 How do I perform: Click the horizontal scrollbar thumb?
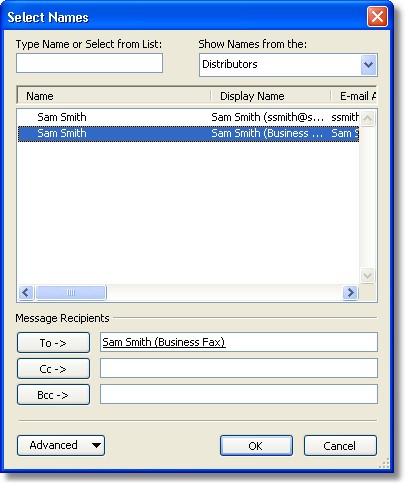coord(71,293)
